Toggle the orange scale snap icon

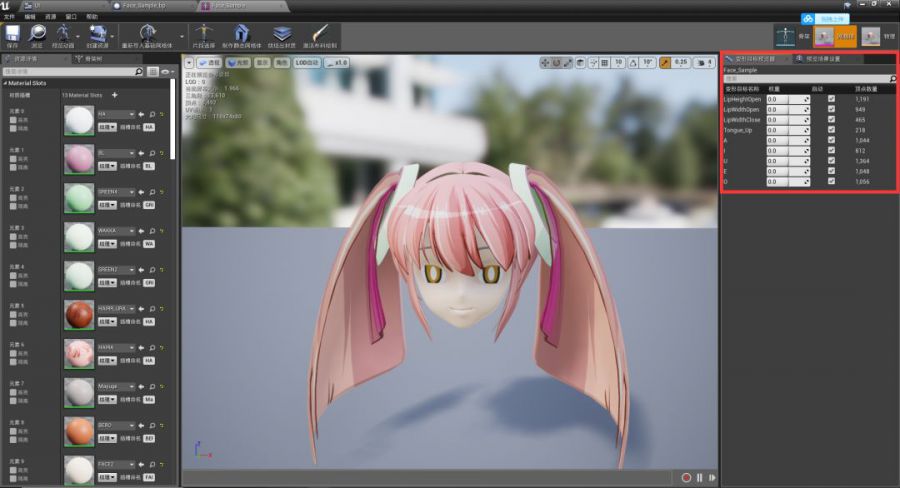tap(665, 63)
